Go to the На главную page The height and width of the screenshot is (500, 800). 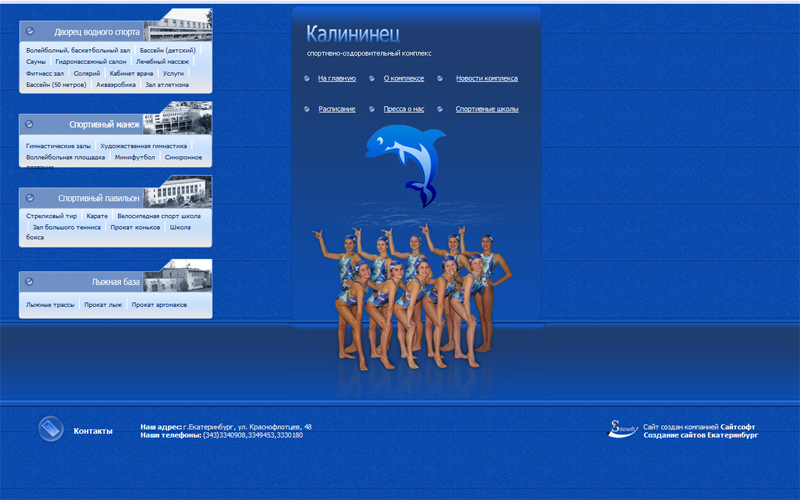(337, 78)
